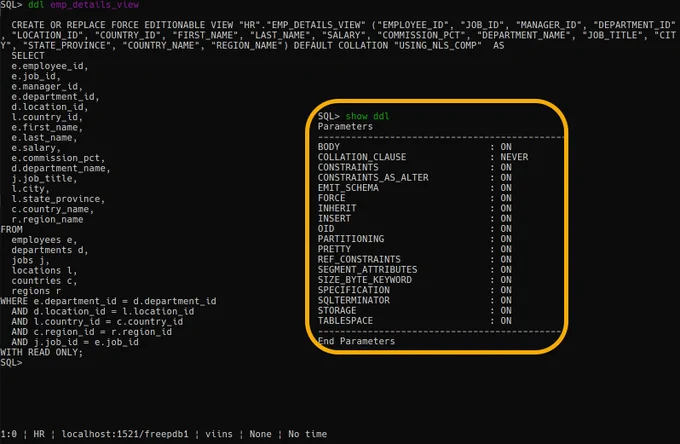
Task: Click the 'd.department_name,' column line
Action: 61,168
